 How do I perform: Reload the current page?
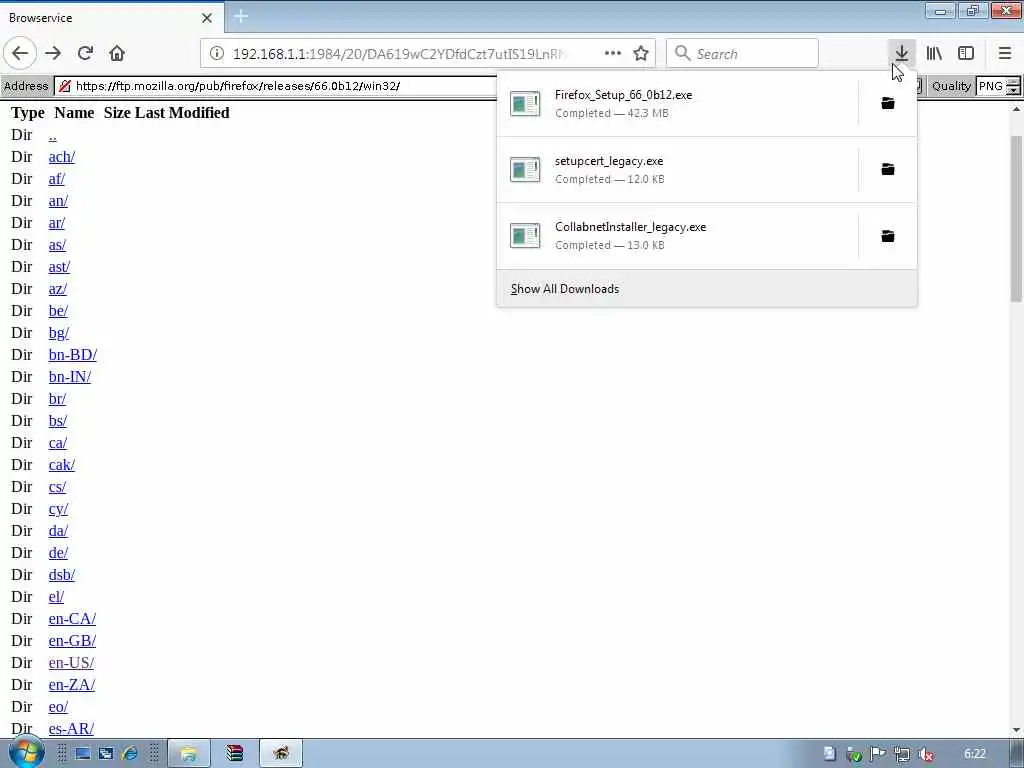(85, 53)
